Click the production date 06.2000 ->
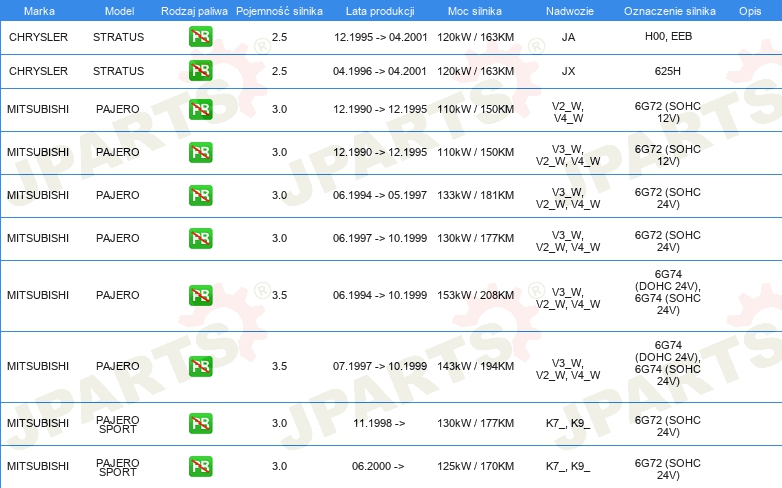Screen dimensions: 782x488 [378, 466]
